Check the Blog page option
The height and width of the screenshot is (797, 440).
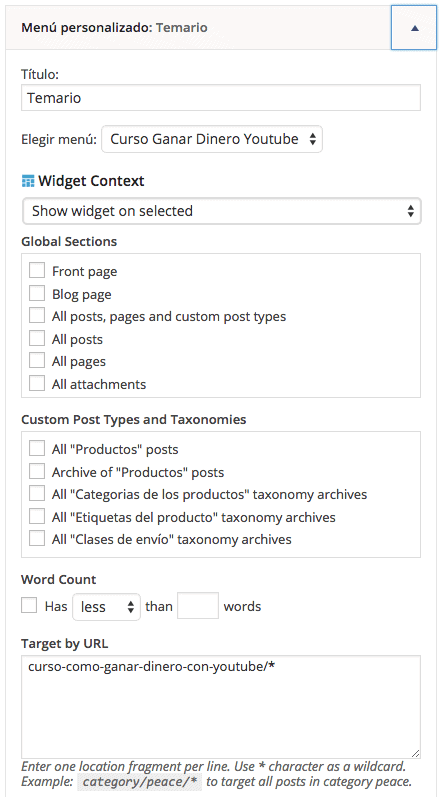tap(37, 294)
